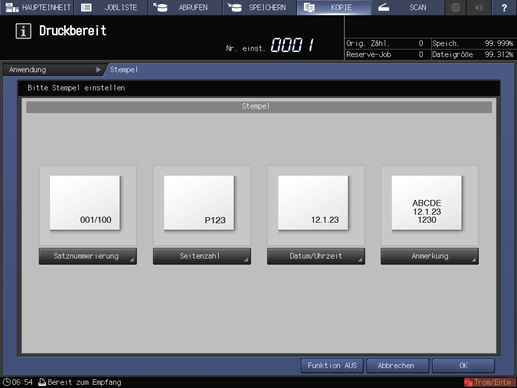Image resolution: width=517 pixels, height=388 pixels.
Task: Click the clock icon in status bar
Action: click(7, 382)
